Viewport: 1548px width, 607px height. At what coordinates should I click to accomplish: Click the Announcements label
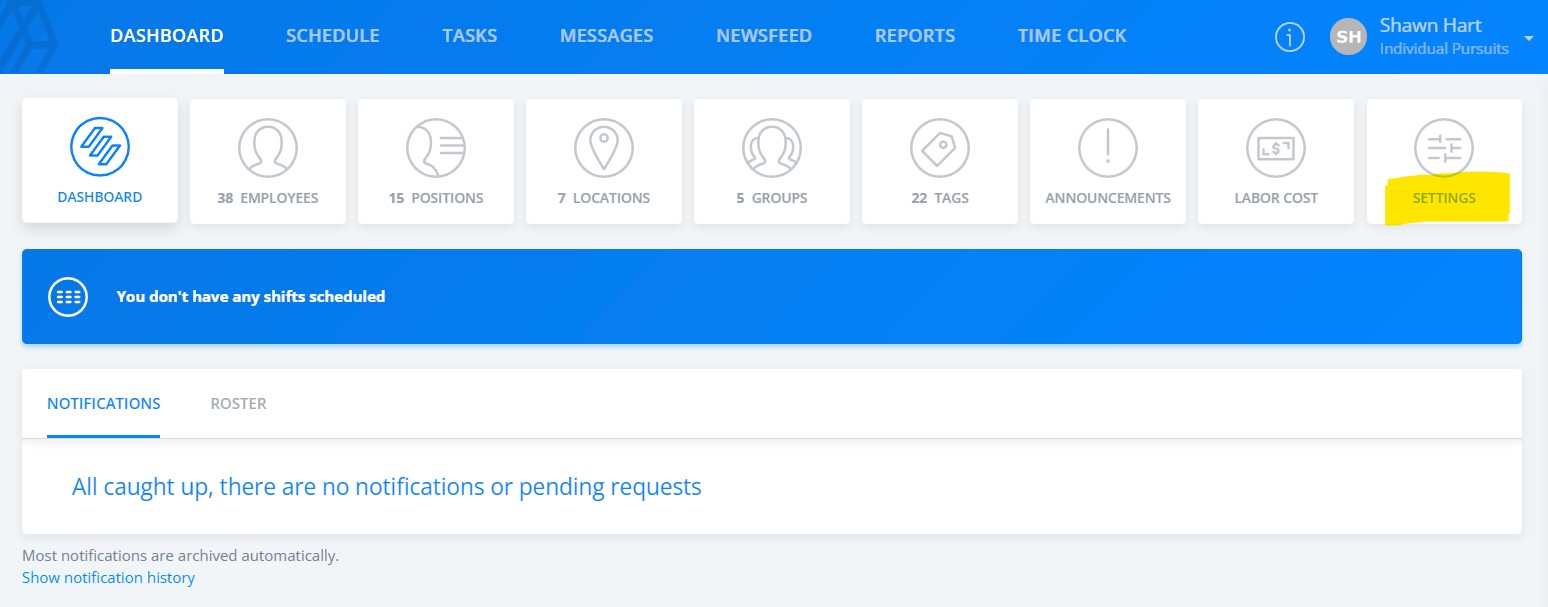tap(1108, 198)
